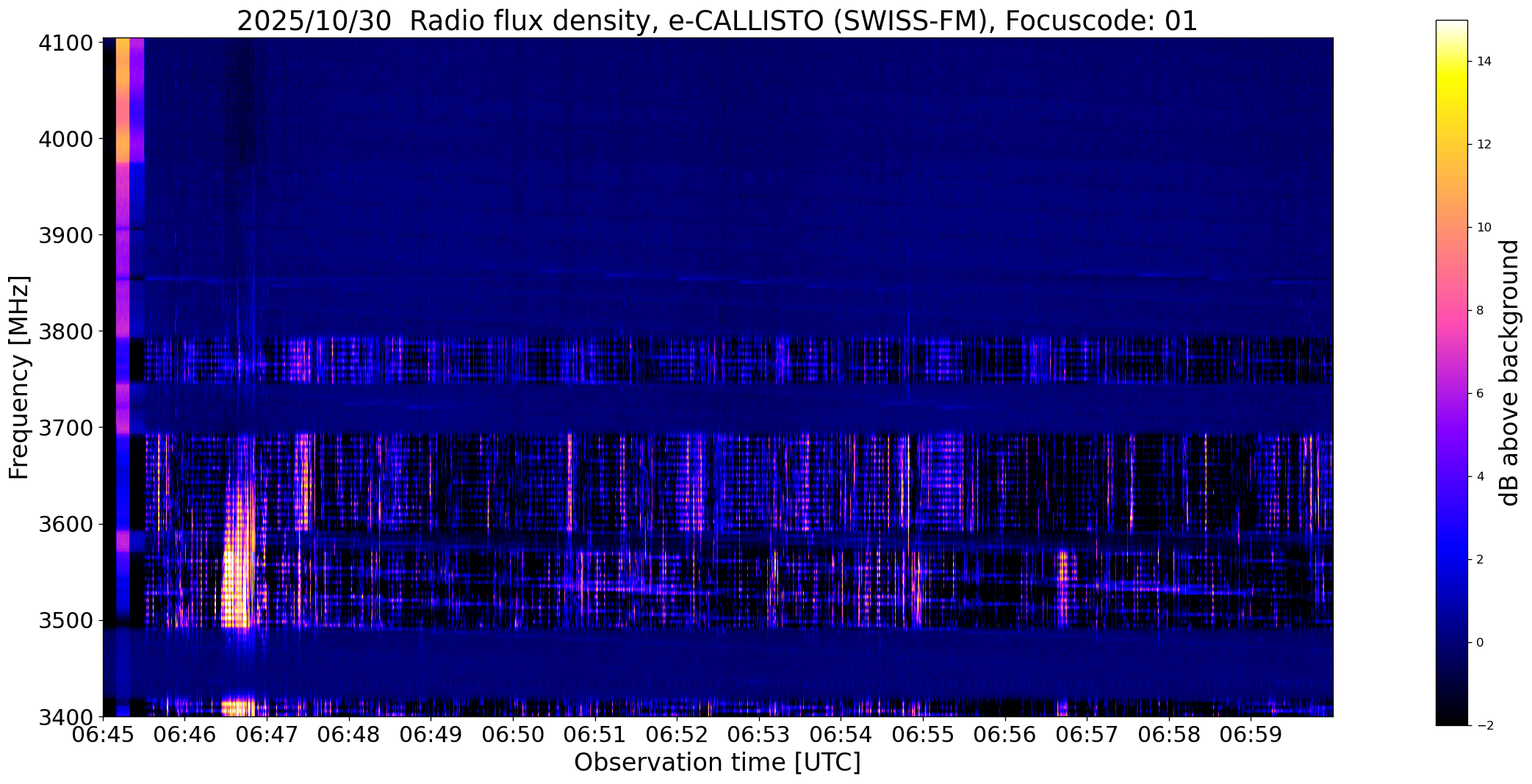Click the 06:52 time tick label
The image size is (1532, 784).
[677, 734]
